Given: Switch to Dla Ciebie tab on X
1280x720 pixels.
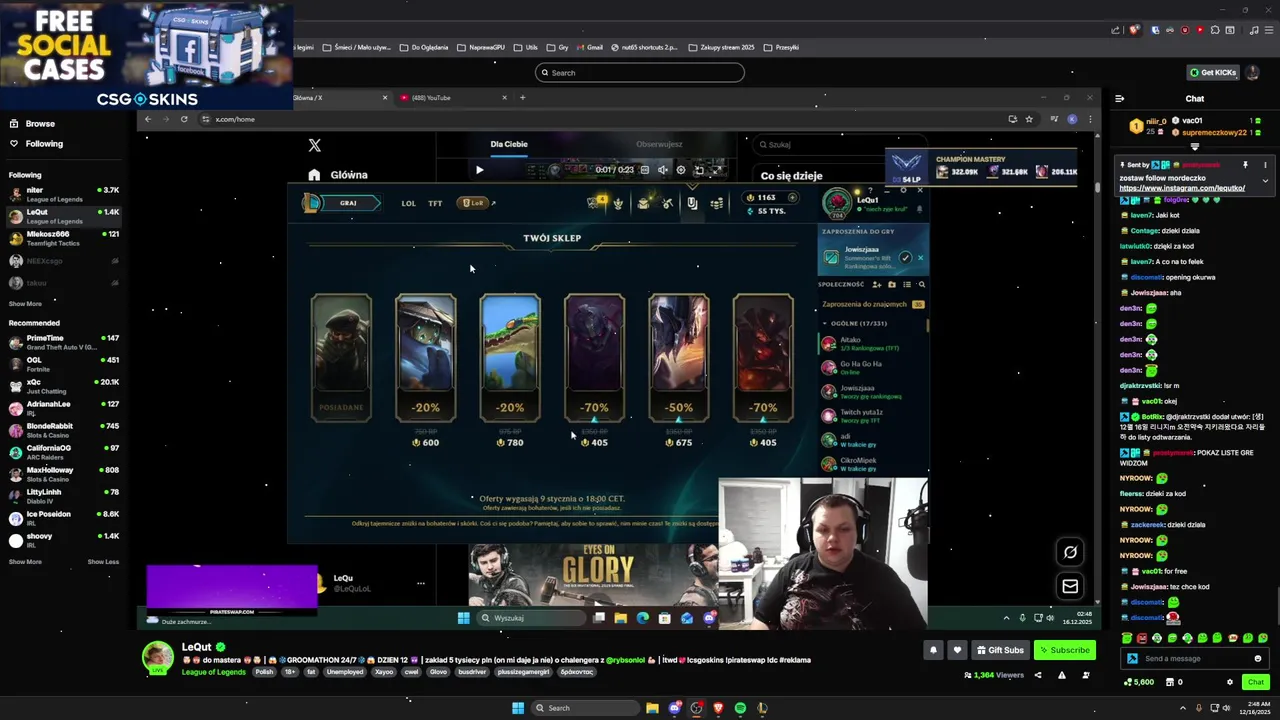Looking at the screenshot, I should click(x=509, y=144).
